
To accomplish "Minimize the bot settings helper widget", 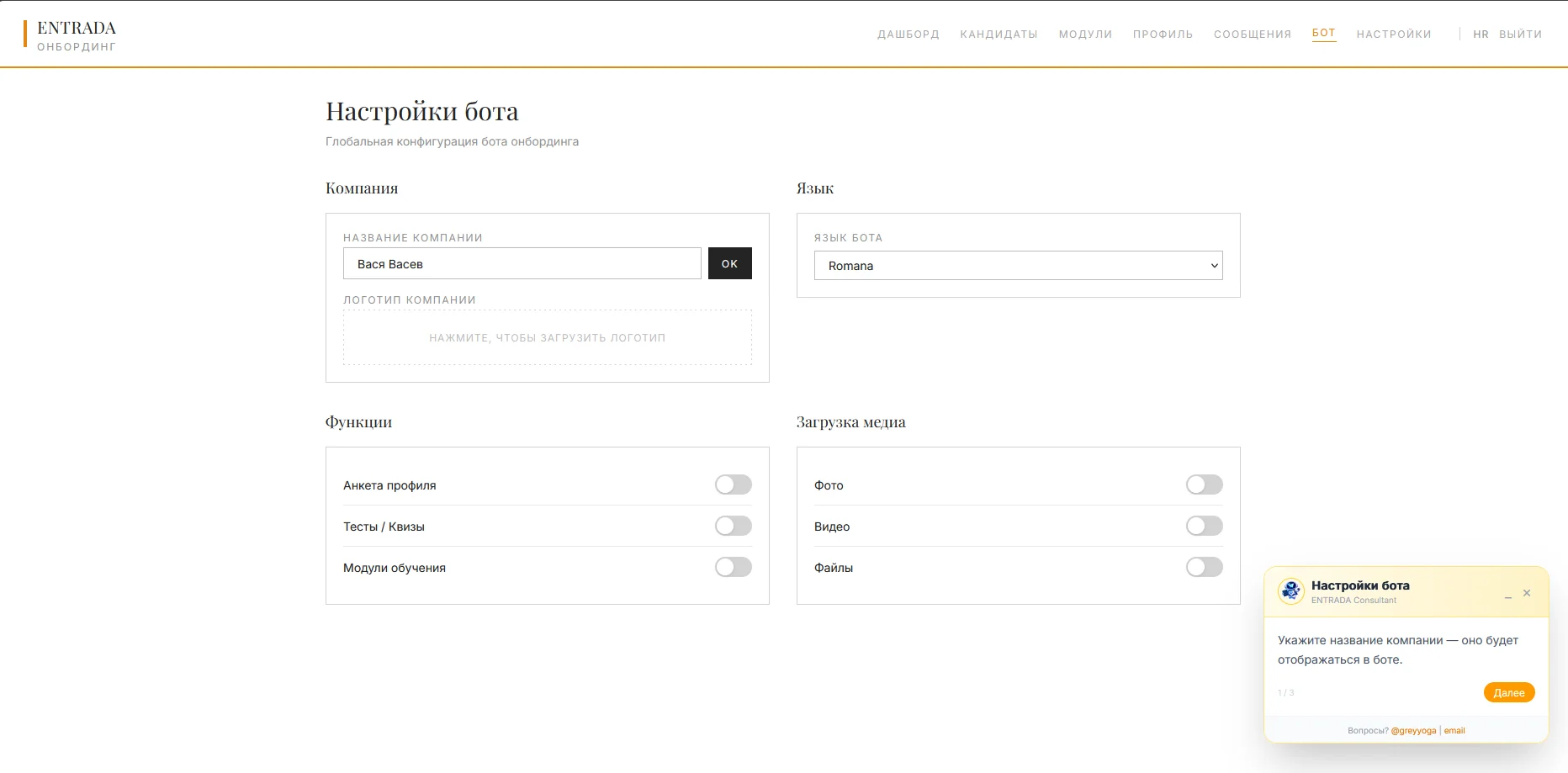I will click(1508, 594).
